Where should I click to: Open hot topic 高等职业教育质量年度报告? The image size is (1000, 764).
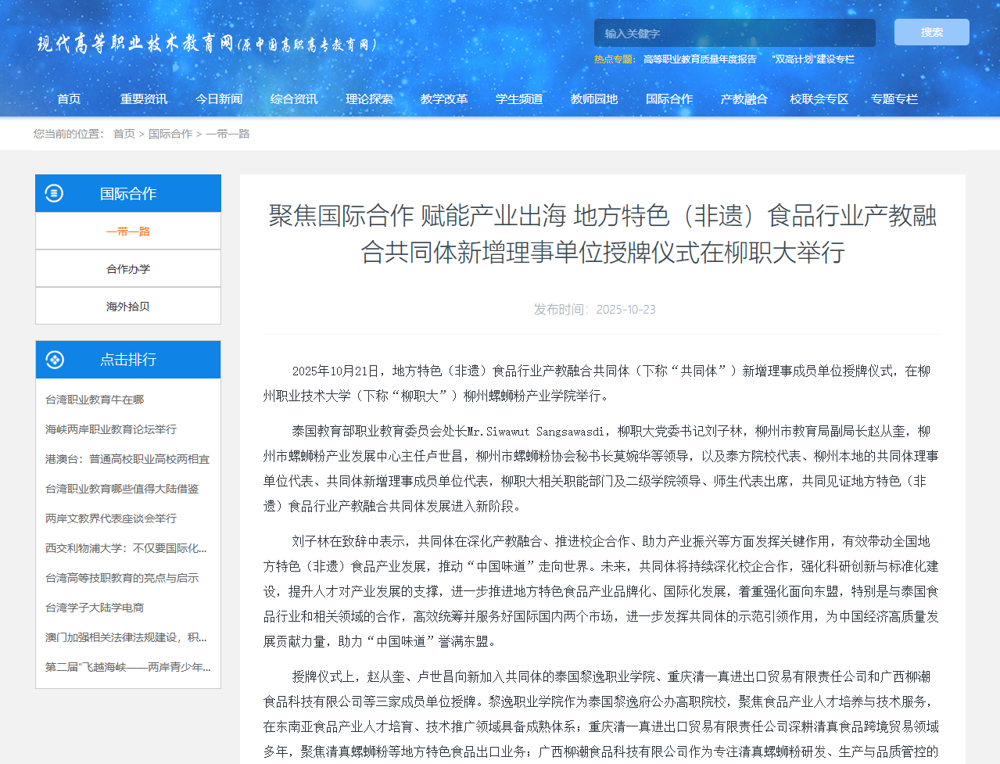click(700, 59)
